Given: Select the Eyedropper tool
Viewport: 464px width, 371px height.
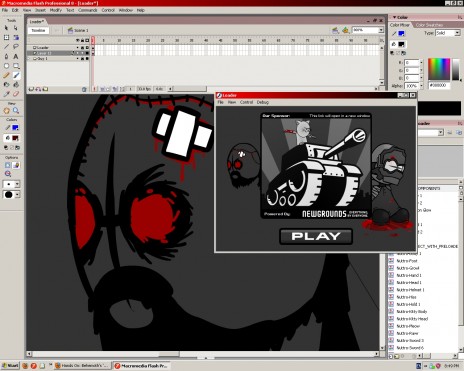Looking at the screenshot, I should (x=6, y=94).
